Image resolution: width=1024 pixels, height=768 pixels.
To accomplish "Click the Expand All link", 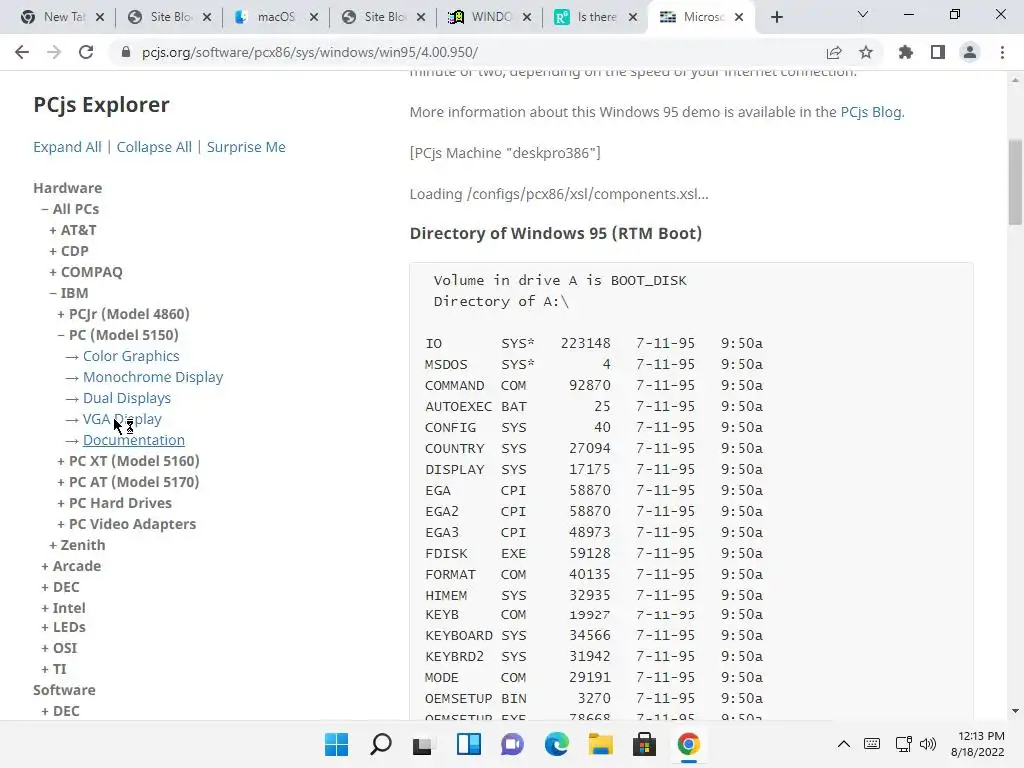I will point(67,147).
